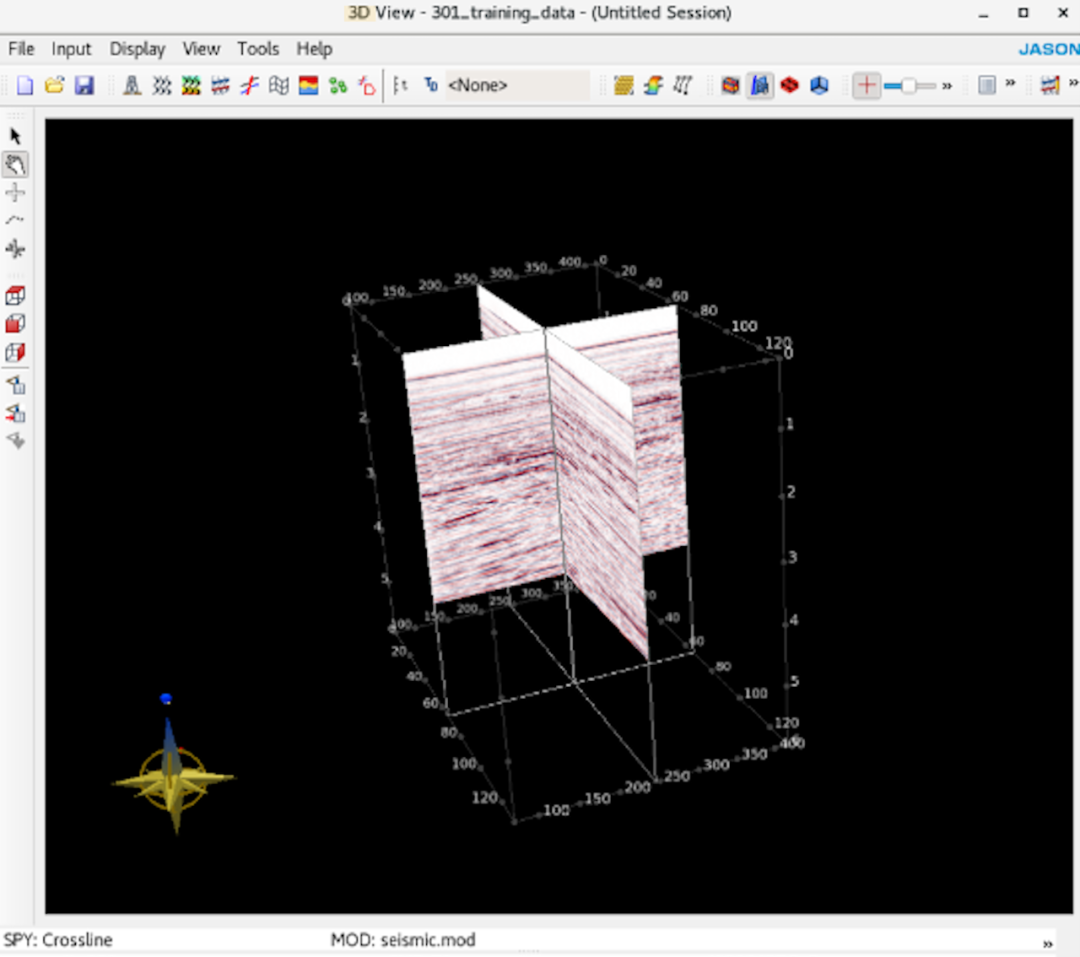Click the Help menu item
1080x957 pixels.
click(x=314, y=48)
